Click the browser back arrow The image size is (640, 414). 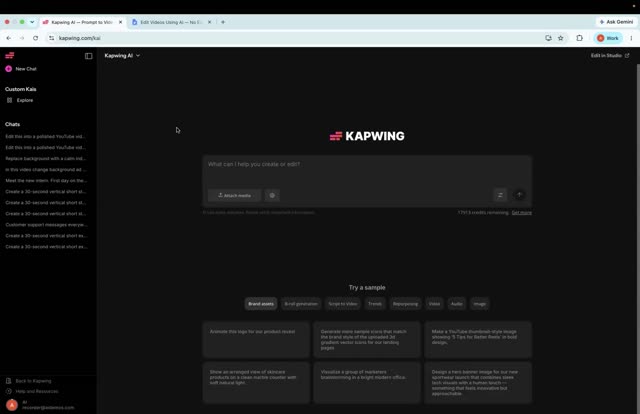pyautogui.click(x=9, y=38)
